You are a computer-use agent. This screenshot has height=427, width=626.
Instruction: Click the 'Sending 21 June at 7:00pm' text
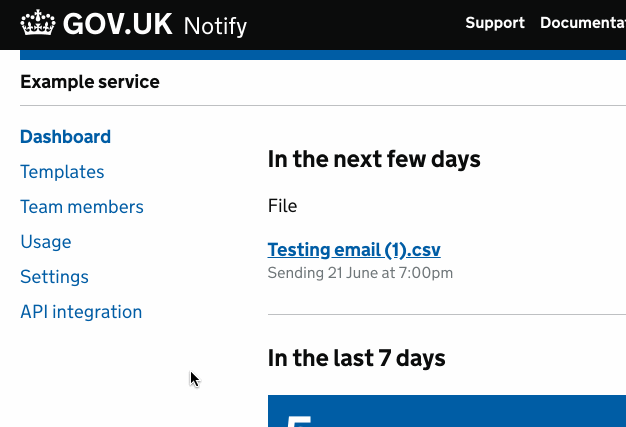360,273
